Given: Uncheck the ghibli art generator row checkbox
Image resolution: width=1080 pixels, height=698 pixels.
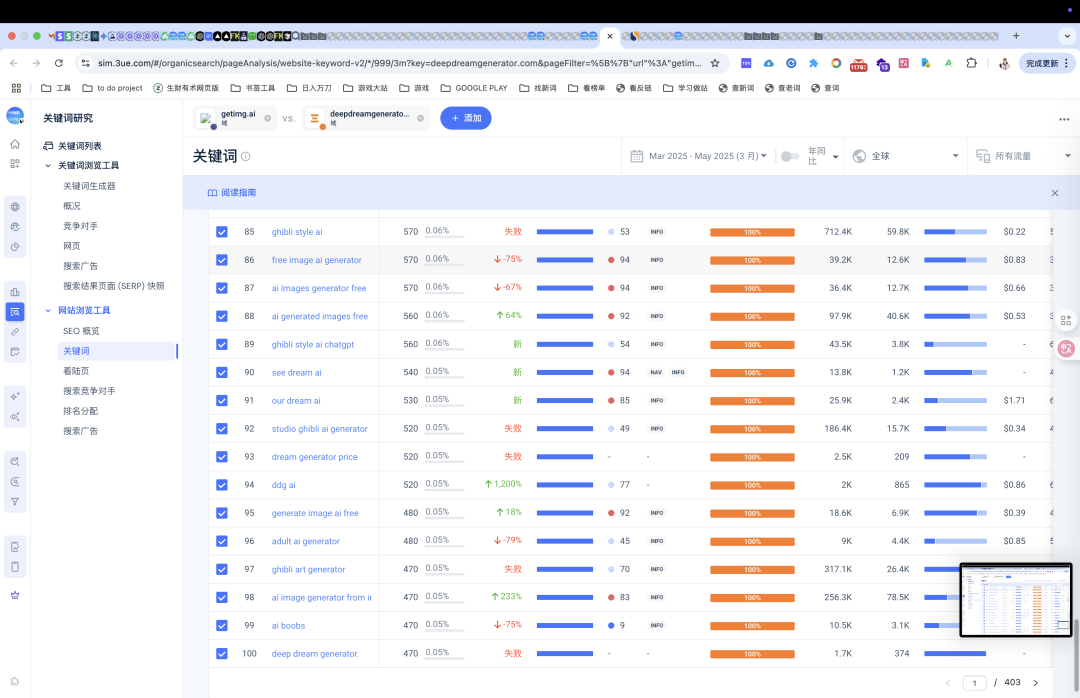Looking at the screenshot, I should pyautogui.click(x=222, y=570).
